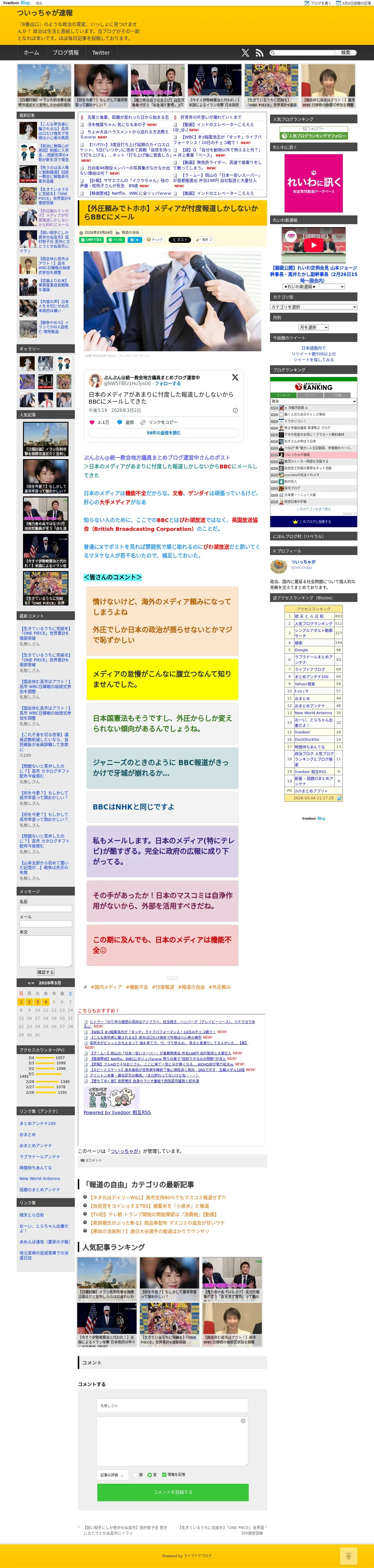
Task: Click the small '0コメント' comment icon
Action: tap(82, 1160)
